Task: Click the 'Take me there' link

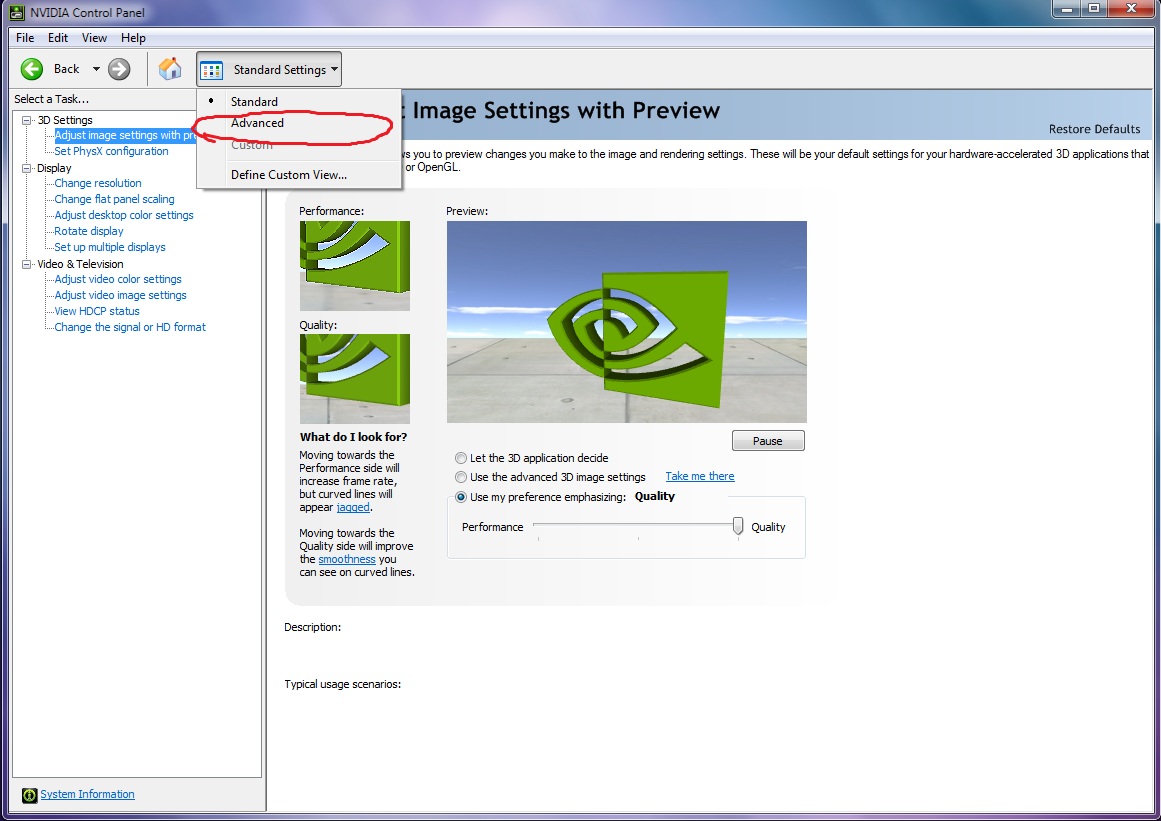Action: click(x=700, y=476)
